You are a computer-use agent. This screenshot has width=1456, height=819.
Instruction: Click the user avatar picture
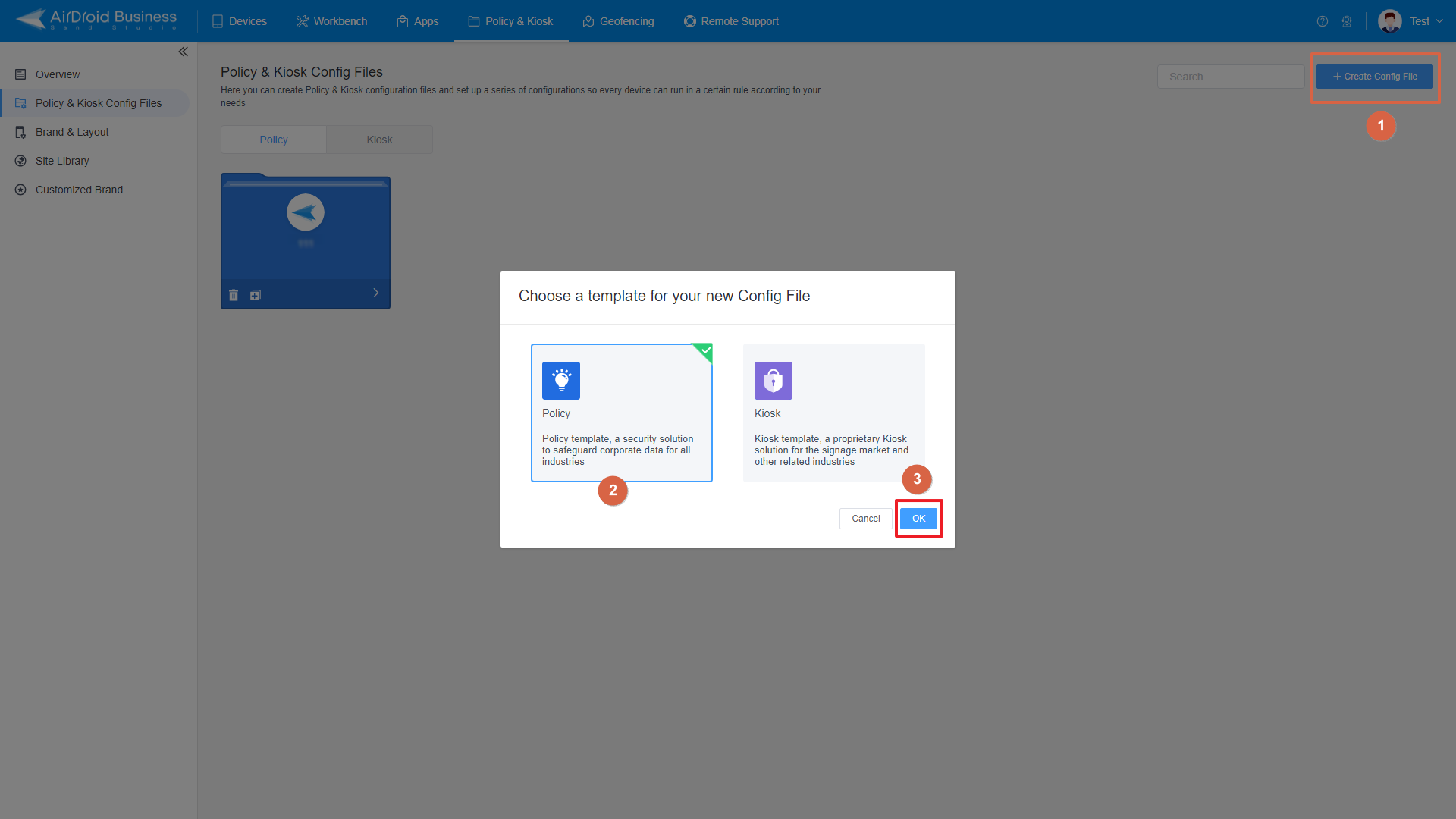[1389, 21]
